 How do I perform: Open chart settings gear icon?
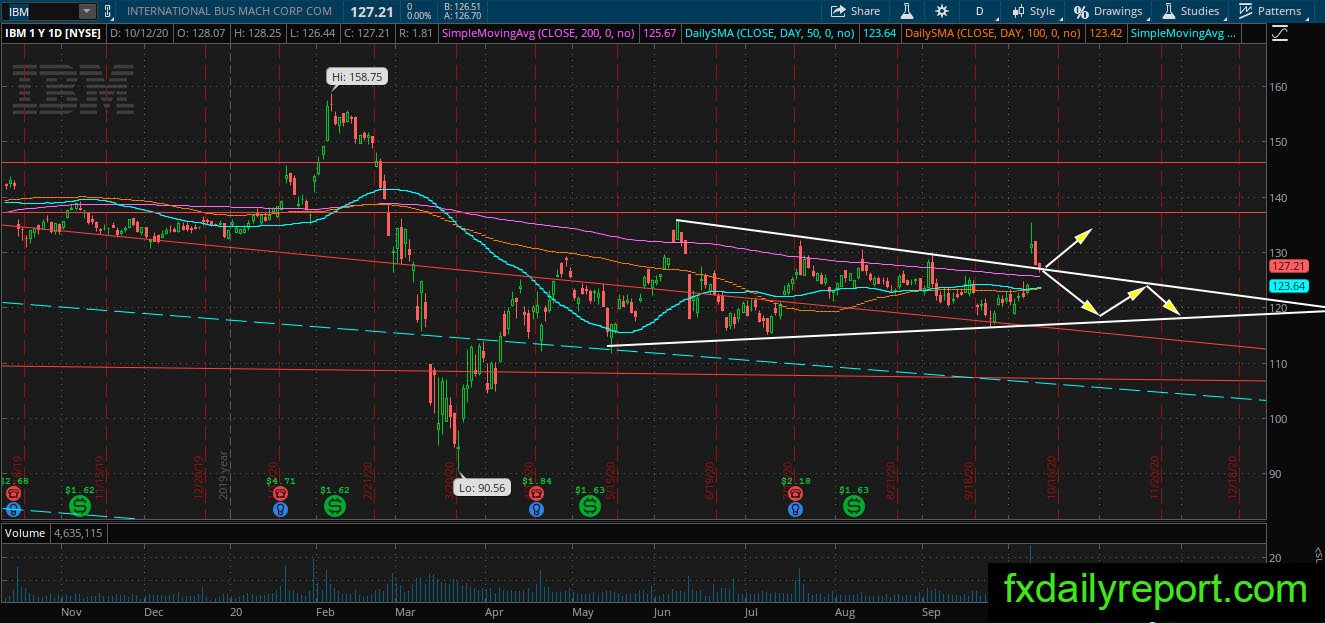coord(942,11)
